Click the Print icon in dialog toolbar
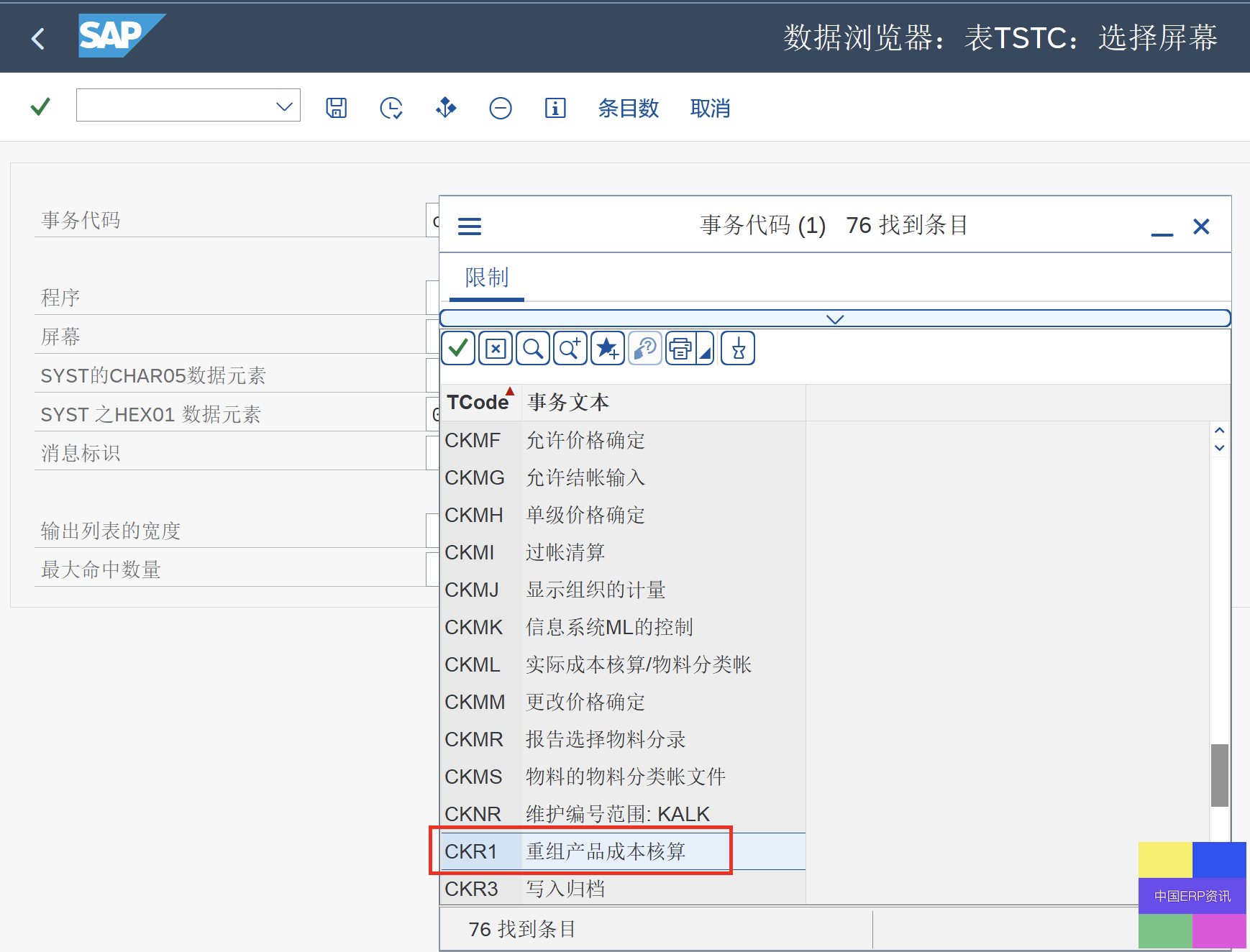 coord(680,349)
